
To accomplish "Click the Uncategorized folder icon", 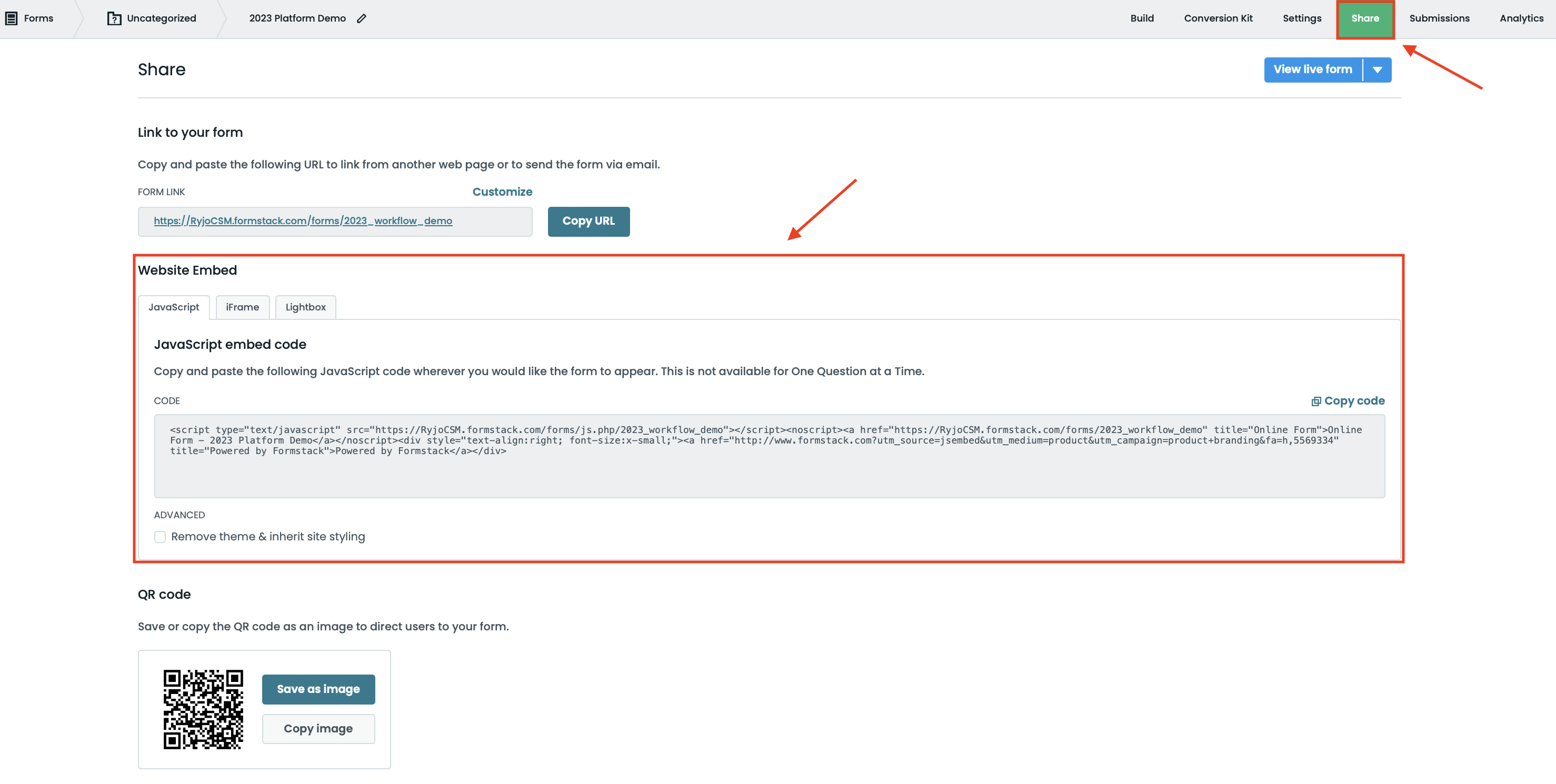I will coord(114,18).
